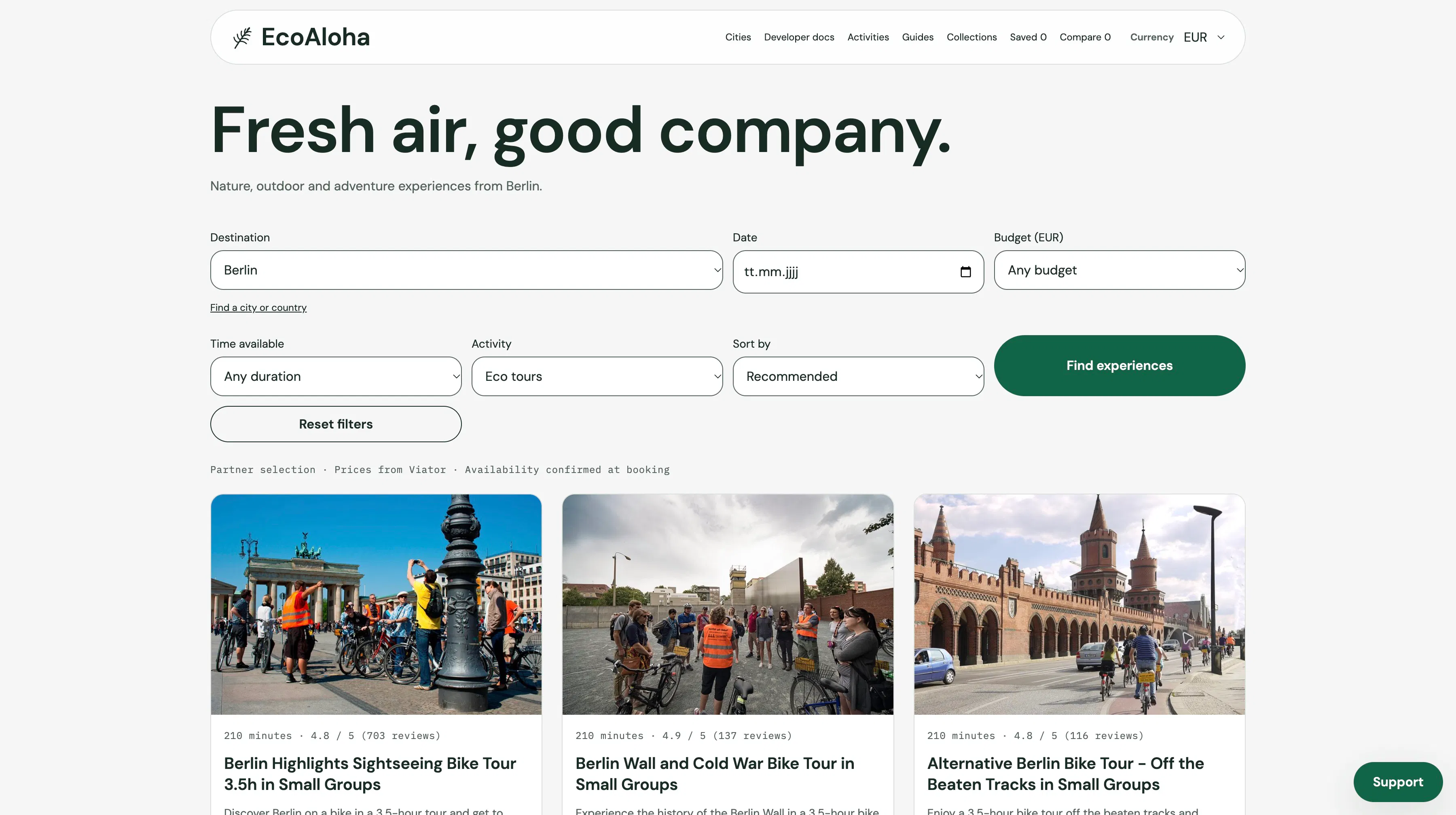
Task: Open the Support chat button
Action: click(x=1397, y=782)
